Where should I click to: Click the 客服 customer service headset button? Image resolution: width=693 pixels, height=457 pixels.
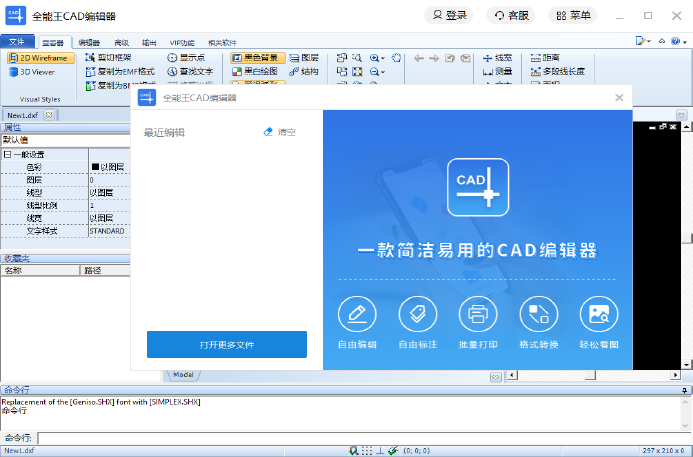511,15
